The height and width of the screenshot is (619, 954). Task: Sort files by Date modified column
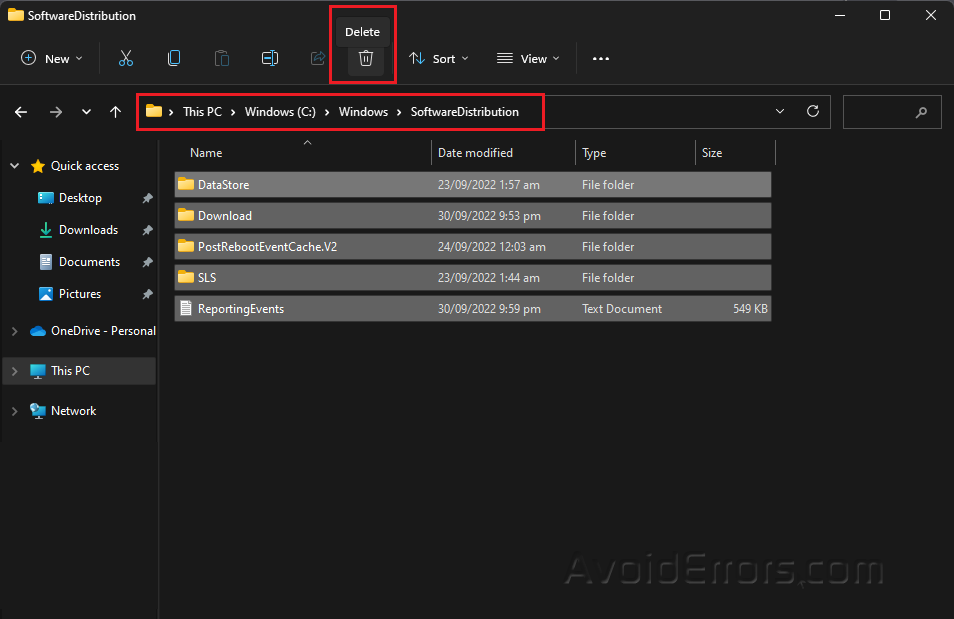pyautogui.click(x=476, y=153)
